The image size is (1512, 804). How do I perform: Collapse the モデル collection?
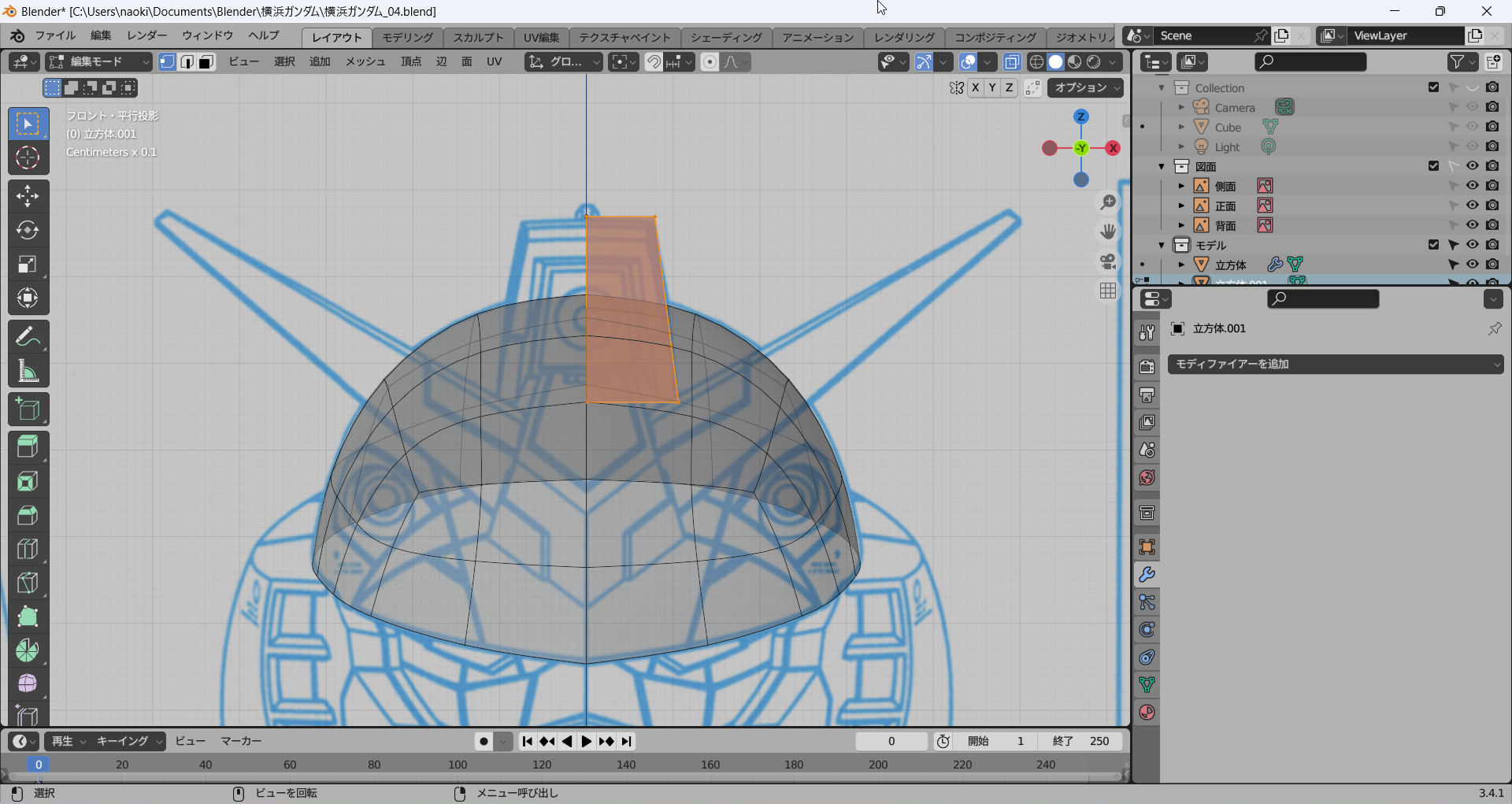coord(1162,245)
